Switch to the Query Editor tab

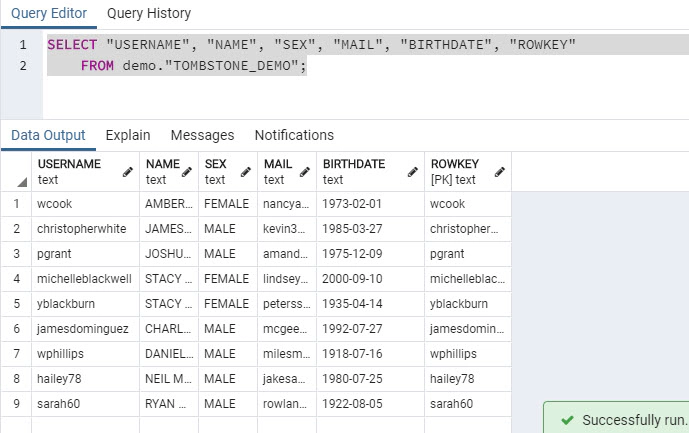49,14
